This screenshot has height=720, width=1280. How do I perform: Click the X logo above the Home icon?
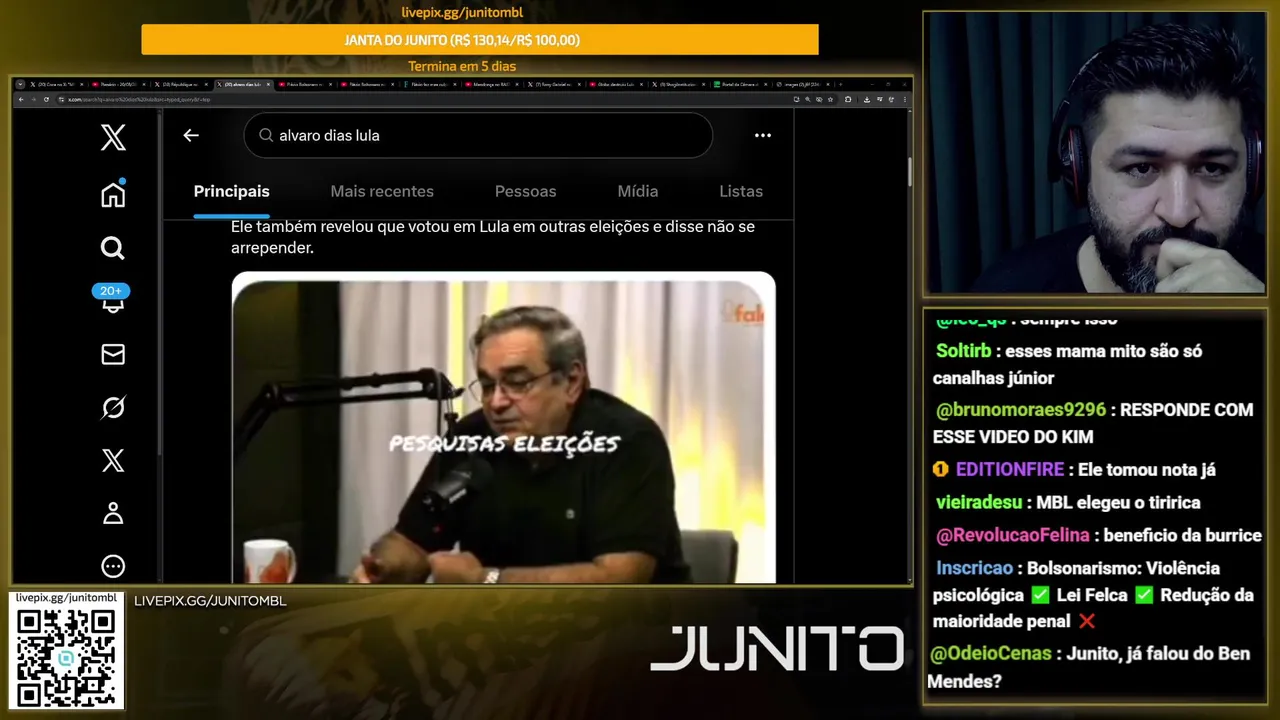click(x=113, y=138)
